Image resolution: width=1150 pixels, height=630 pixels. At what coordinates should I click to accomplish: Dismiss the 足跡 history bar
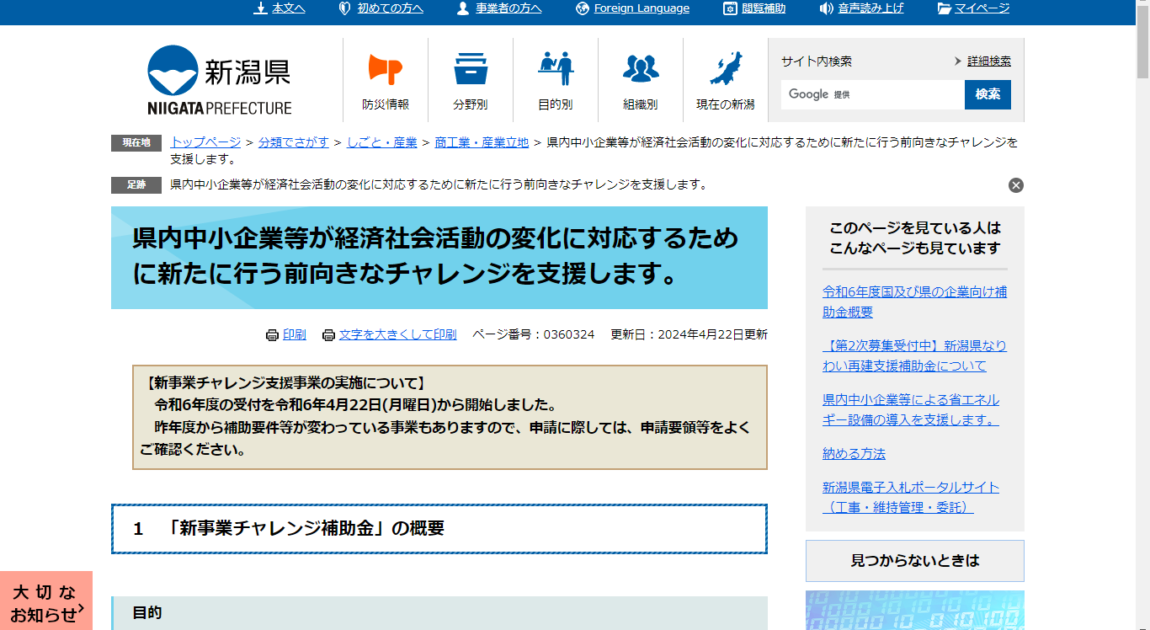(1016, 184)
